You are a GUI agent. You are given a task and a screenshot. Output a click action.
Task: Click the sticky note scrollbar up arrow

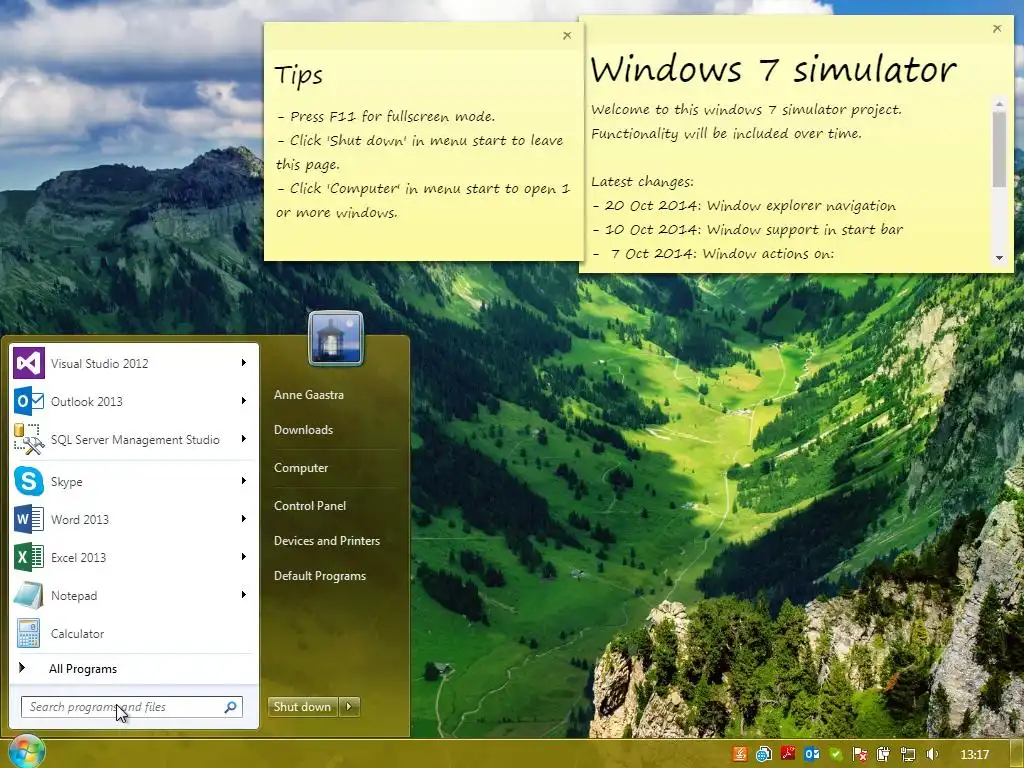(999, 104)
